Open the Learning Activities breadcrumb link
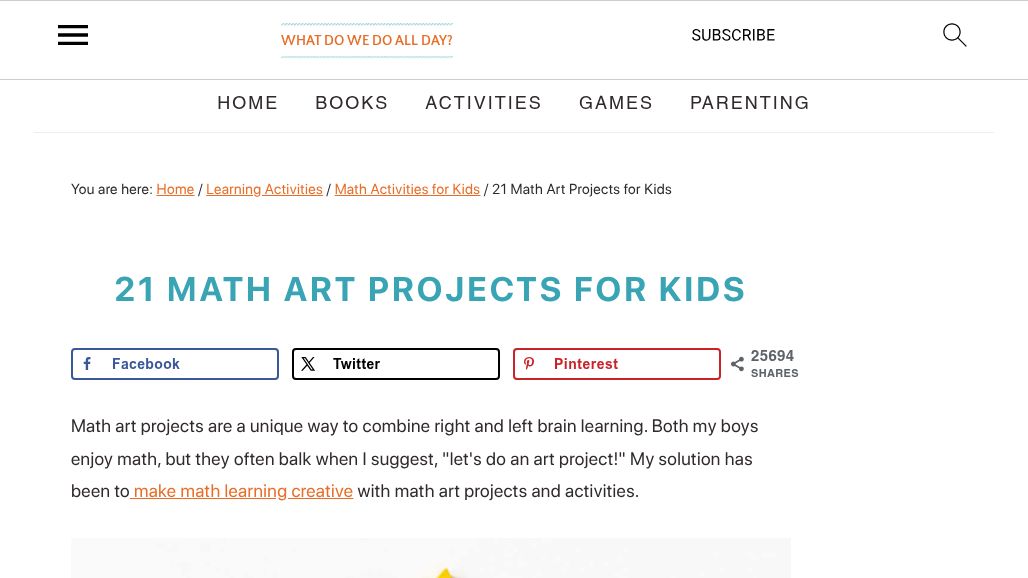 point(264,189)
